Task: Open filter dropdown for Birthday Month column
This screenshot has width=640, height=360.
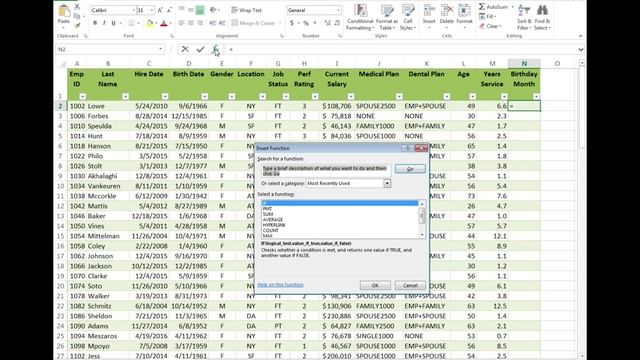Action: (x=536, y=96)
